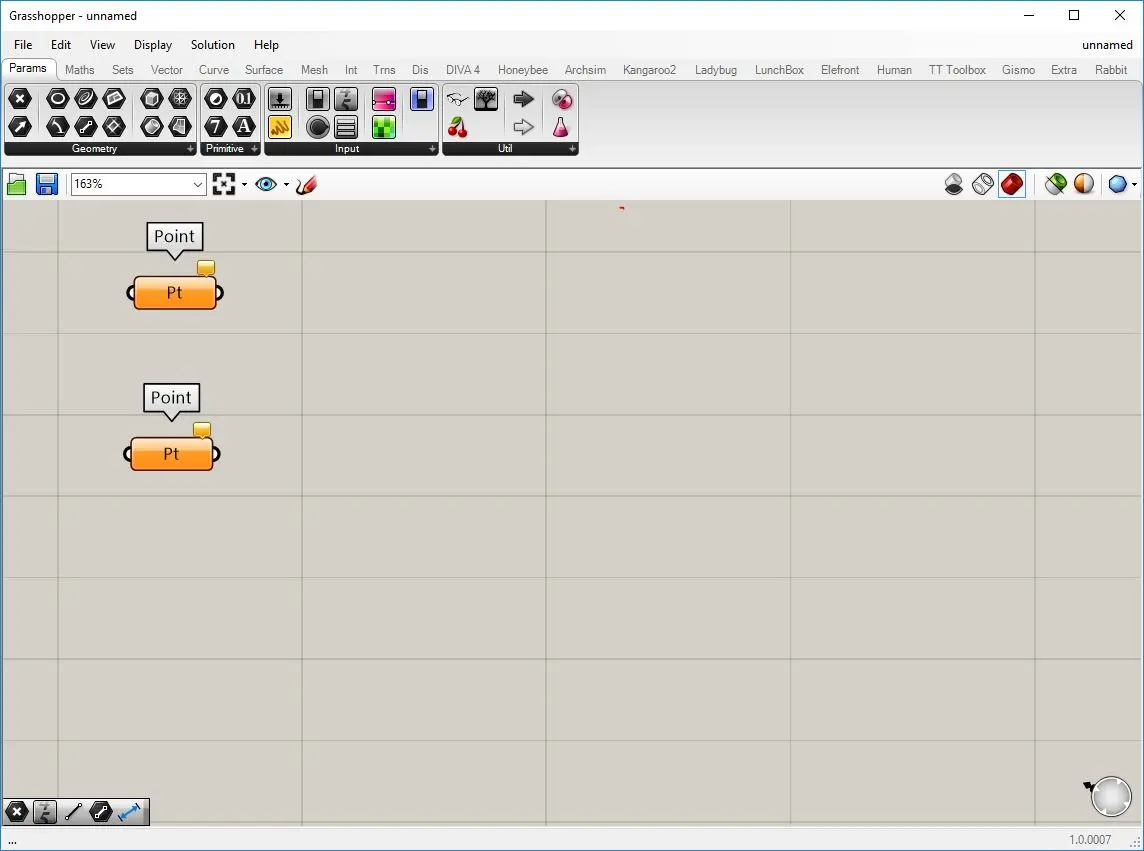Toggle the orange document preview settings sphere
The height and width of the screenshot is (851, 1144).
pyautogui.click(x=1084, y=185)
